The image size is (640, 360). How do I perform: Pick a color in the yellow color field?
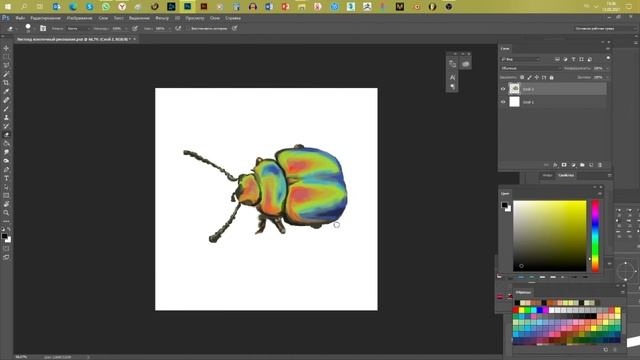click(x=549, y=236)
